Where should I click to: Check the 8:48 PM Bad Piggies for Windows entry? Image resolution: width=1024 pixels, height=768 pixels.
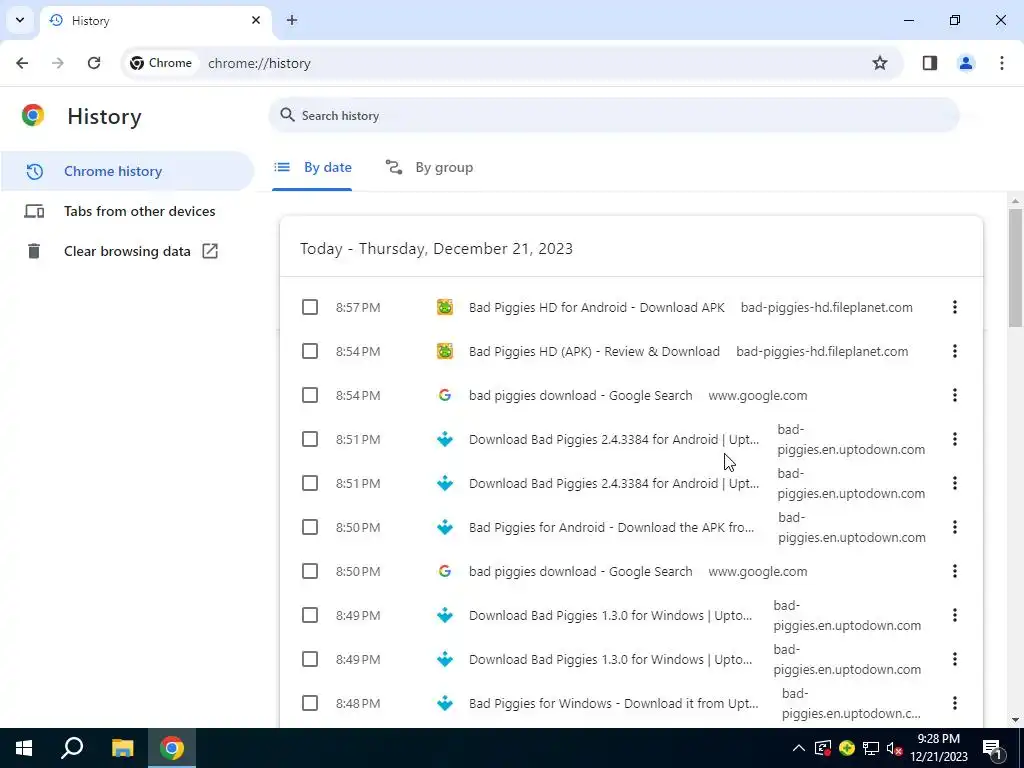(310, 703)
